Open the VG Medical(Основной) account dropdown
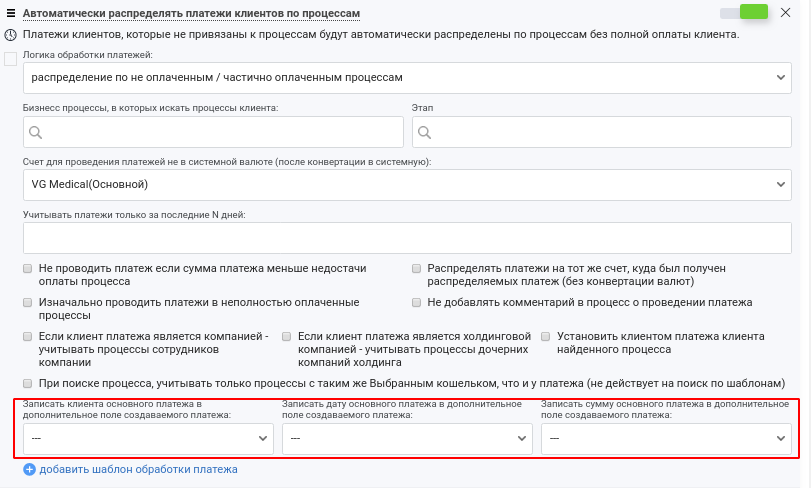Image resolution: width=811 pixels, height=488 pixels. [407, 185]
